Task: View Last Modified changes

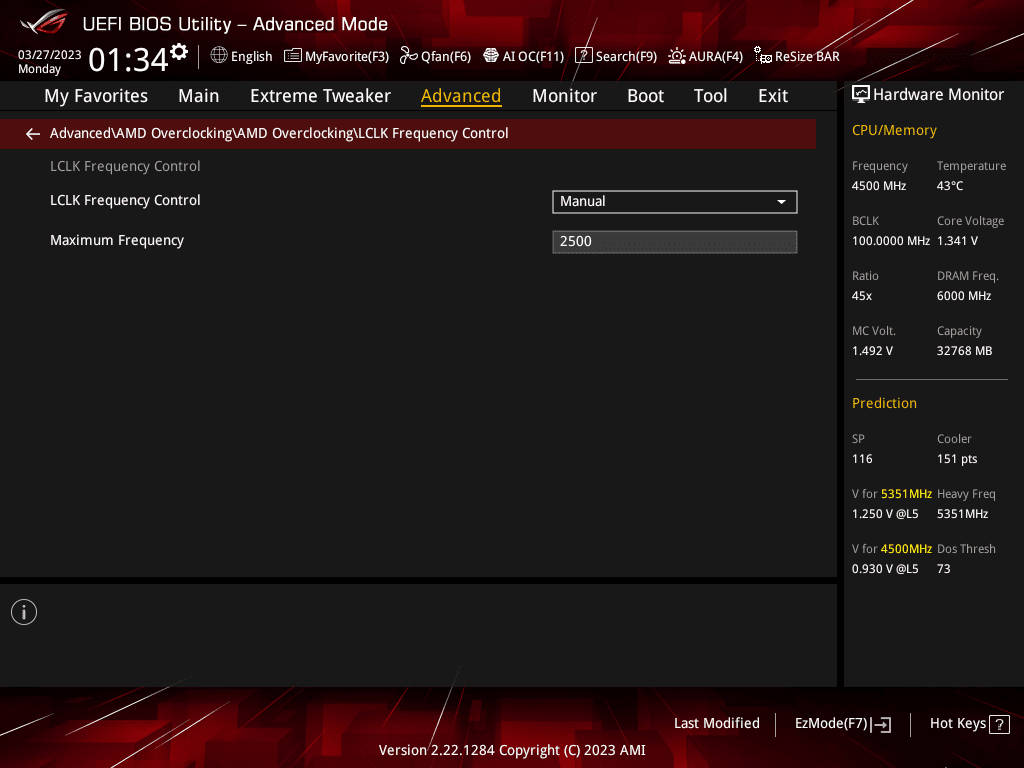Action: coord(716,724)
